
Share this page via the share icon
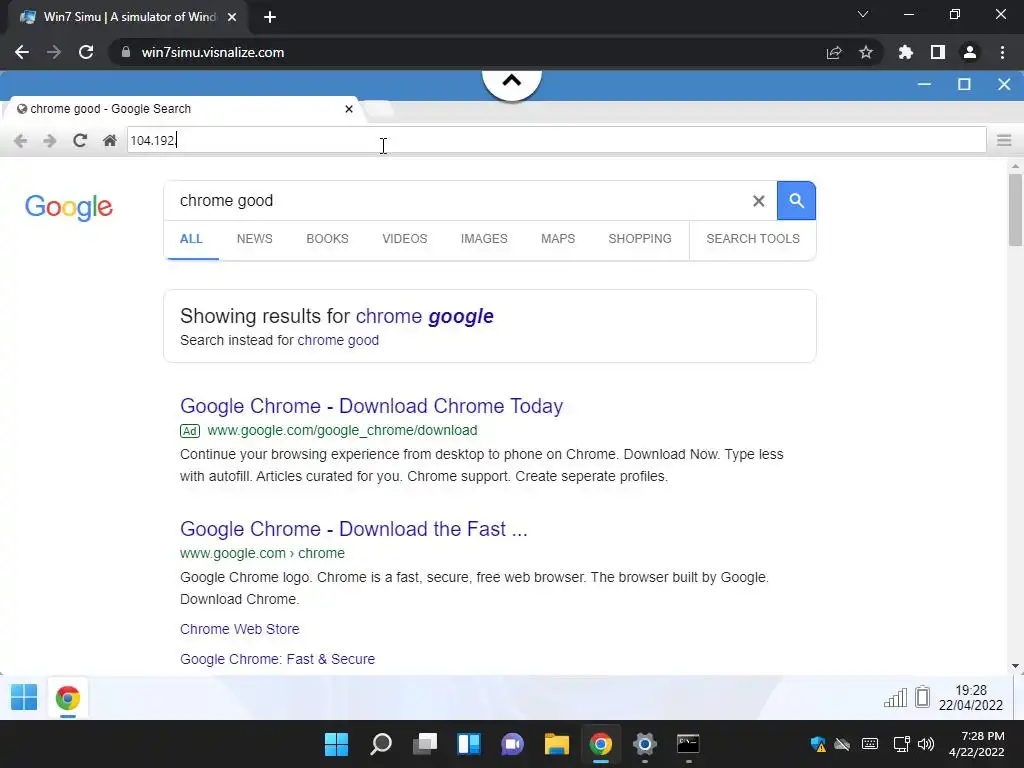point(834,52)
